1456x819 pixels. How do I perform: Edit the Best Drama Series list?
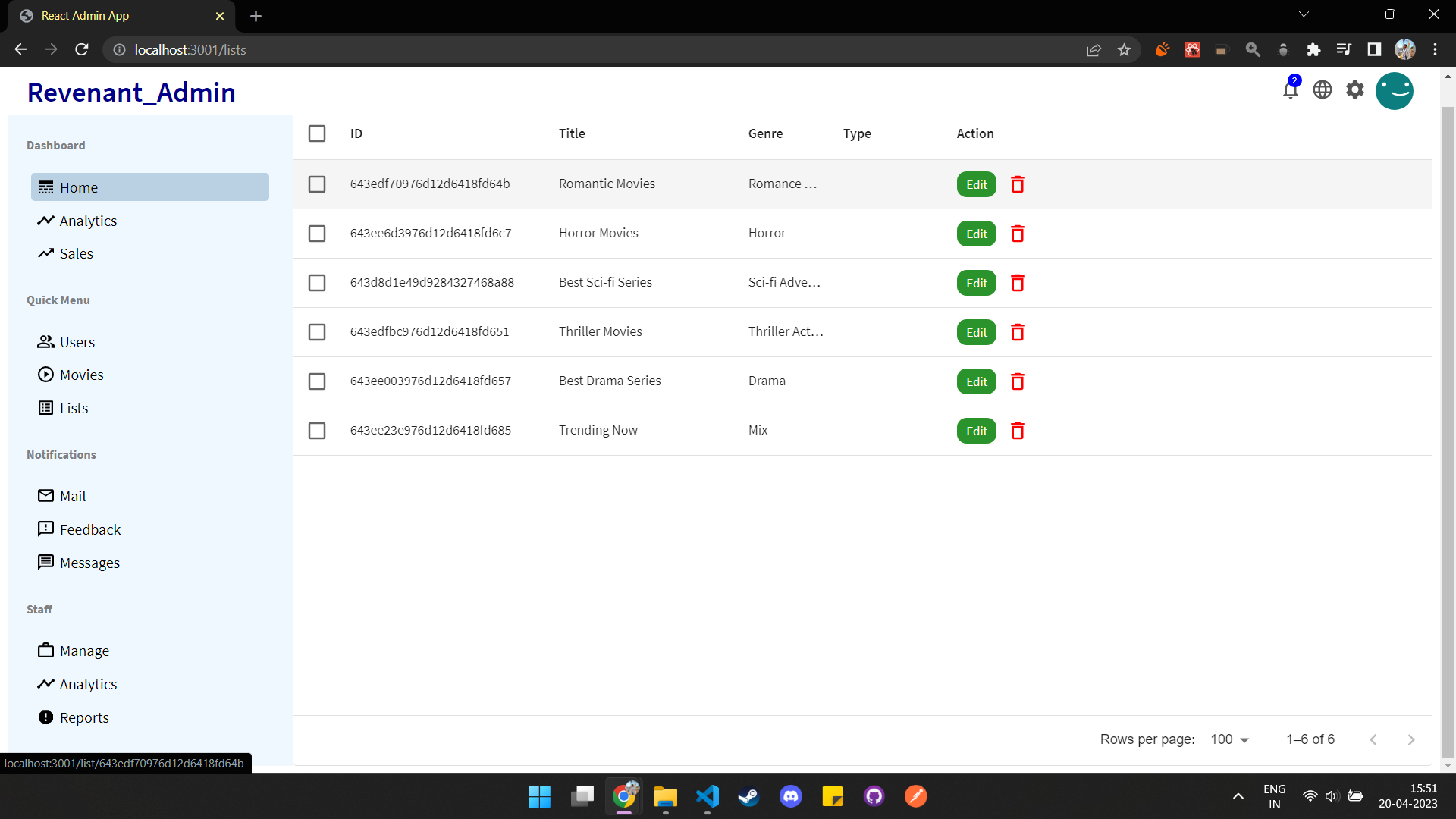(x=976, y=381)
